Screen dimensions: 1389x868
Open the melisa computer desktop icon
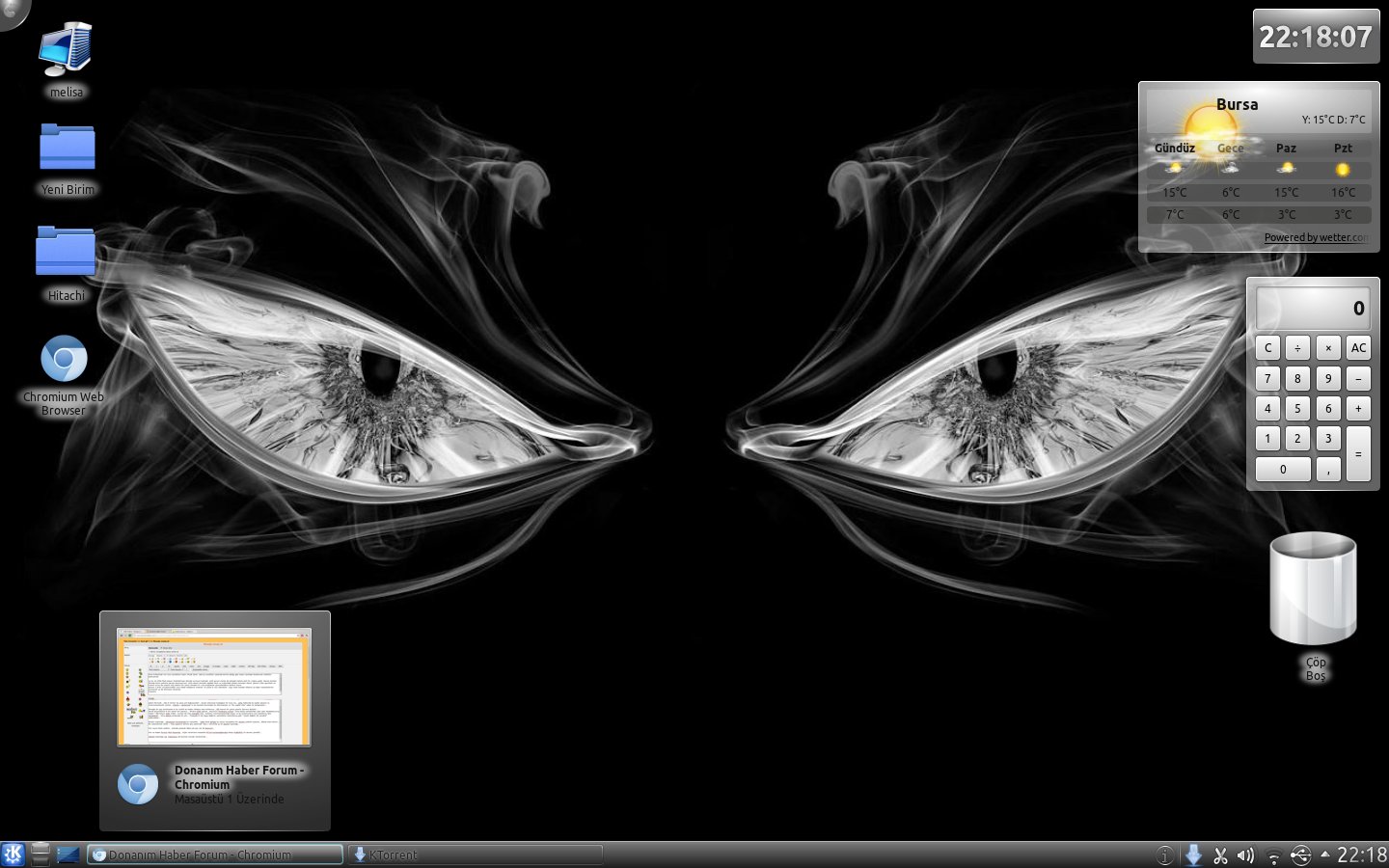coord(66,50)
